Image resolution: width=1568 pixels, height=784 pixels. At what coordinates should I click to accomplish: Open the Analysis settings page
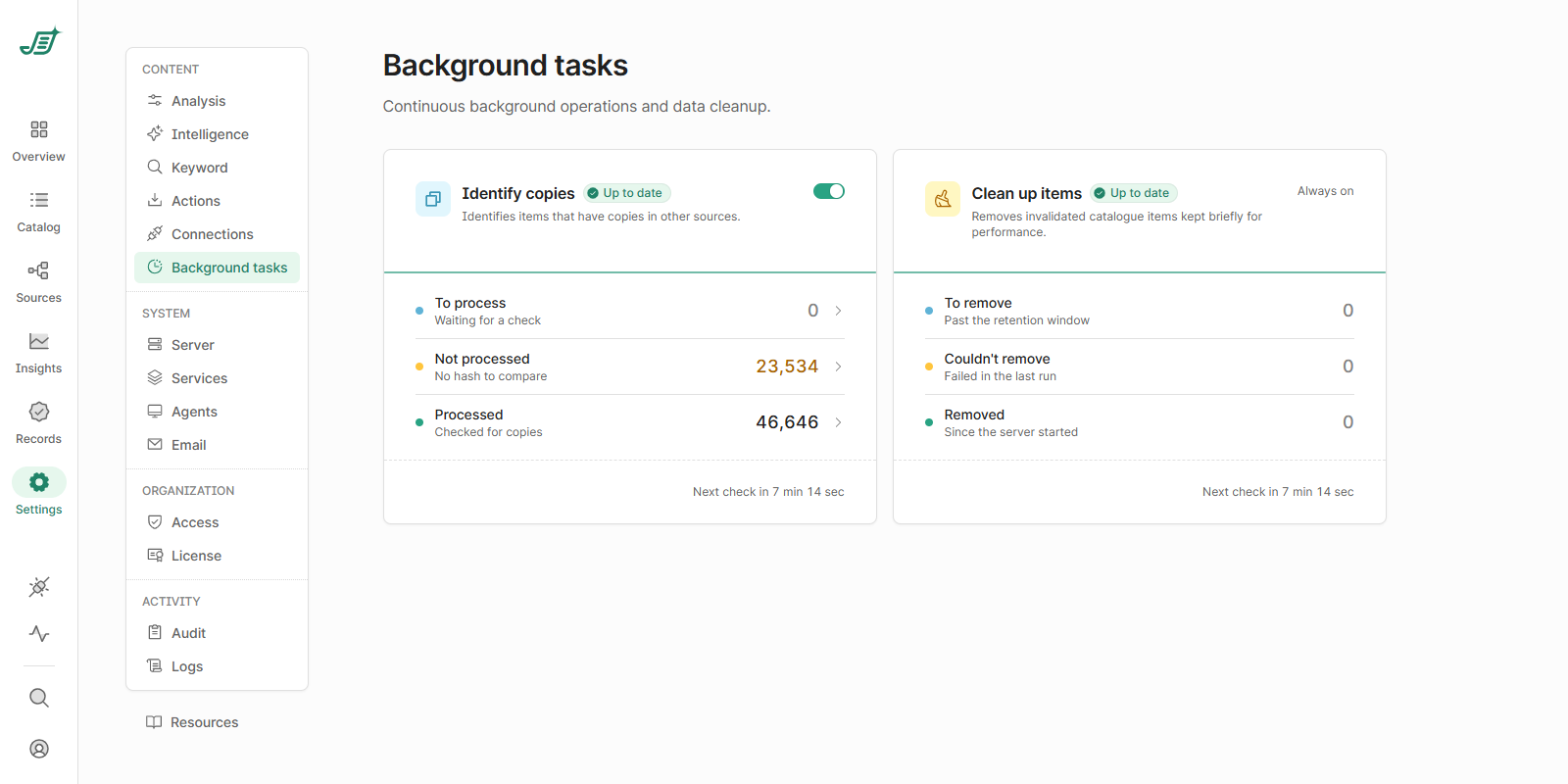(217, 101)
